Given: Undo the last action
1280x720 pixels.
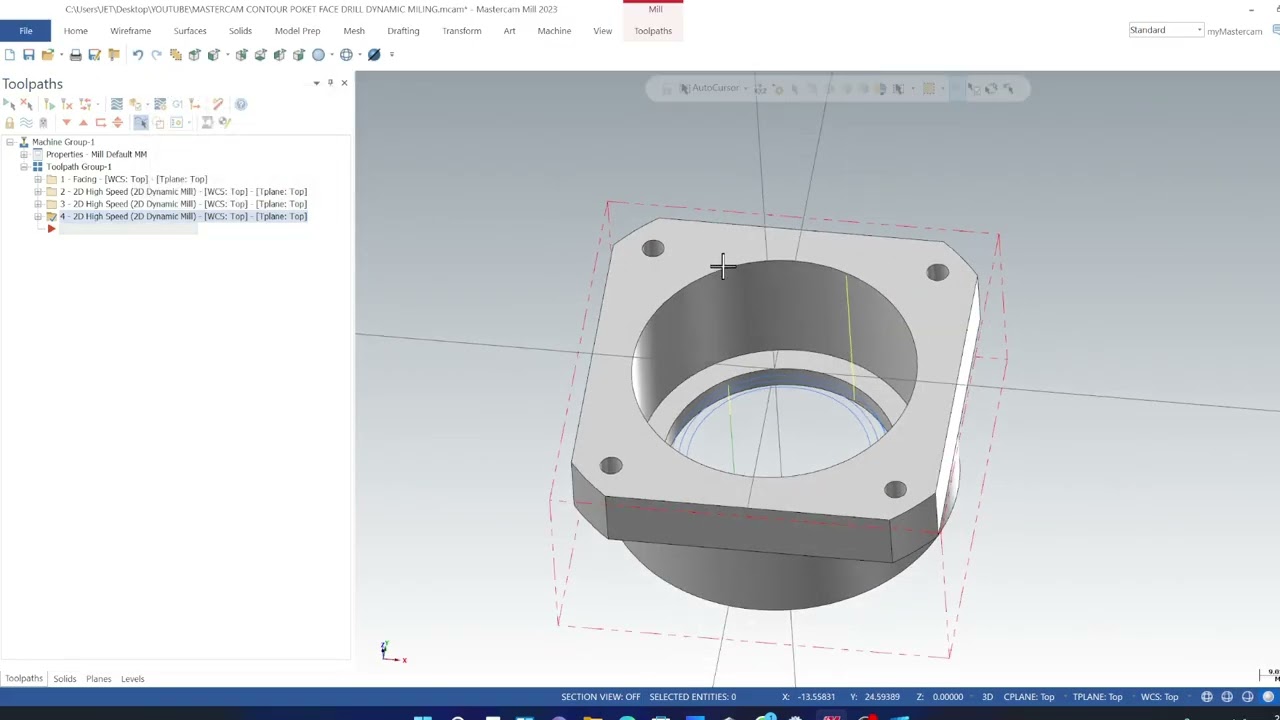Looking at the screenshot, I should point(137,55).
